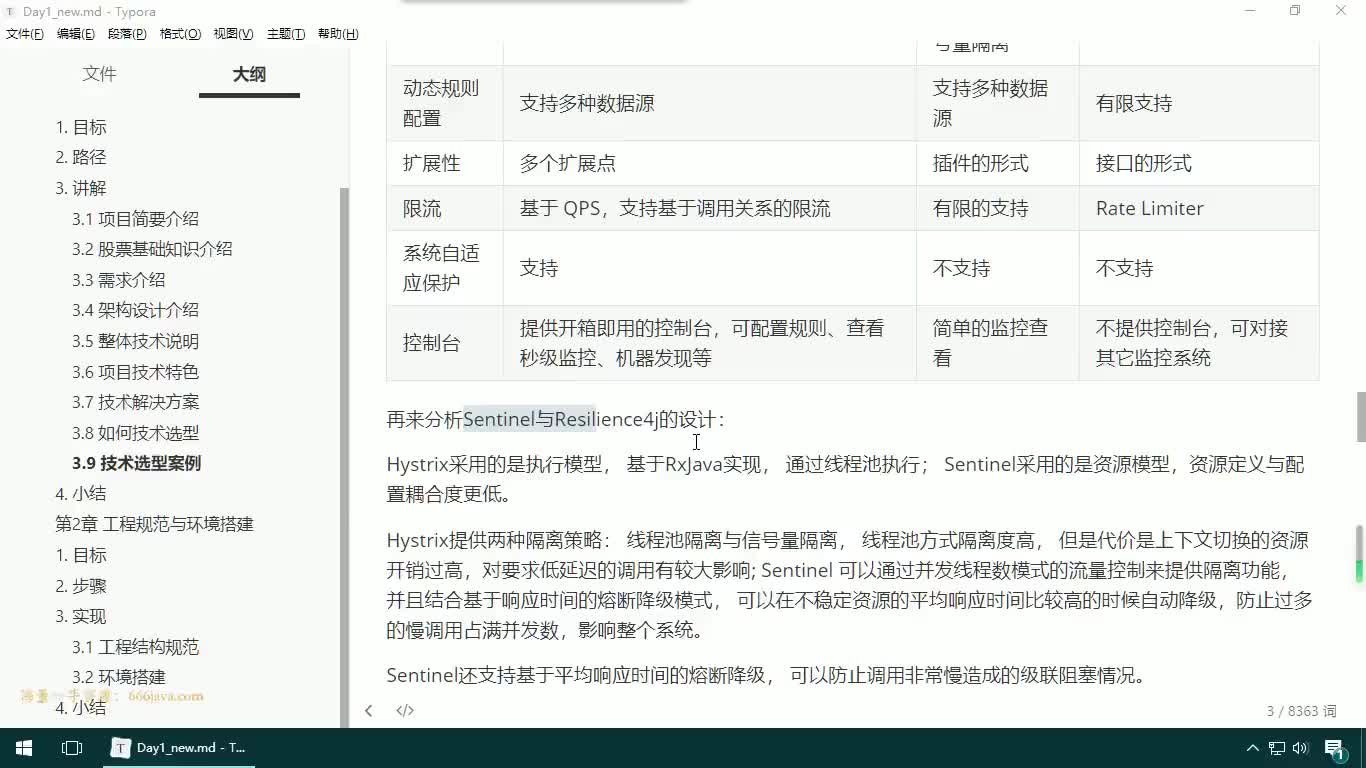Jump to 3.2 股票基础知识介绍

[152, 249]
